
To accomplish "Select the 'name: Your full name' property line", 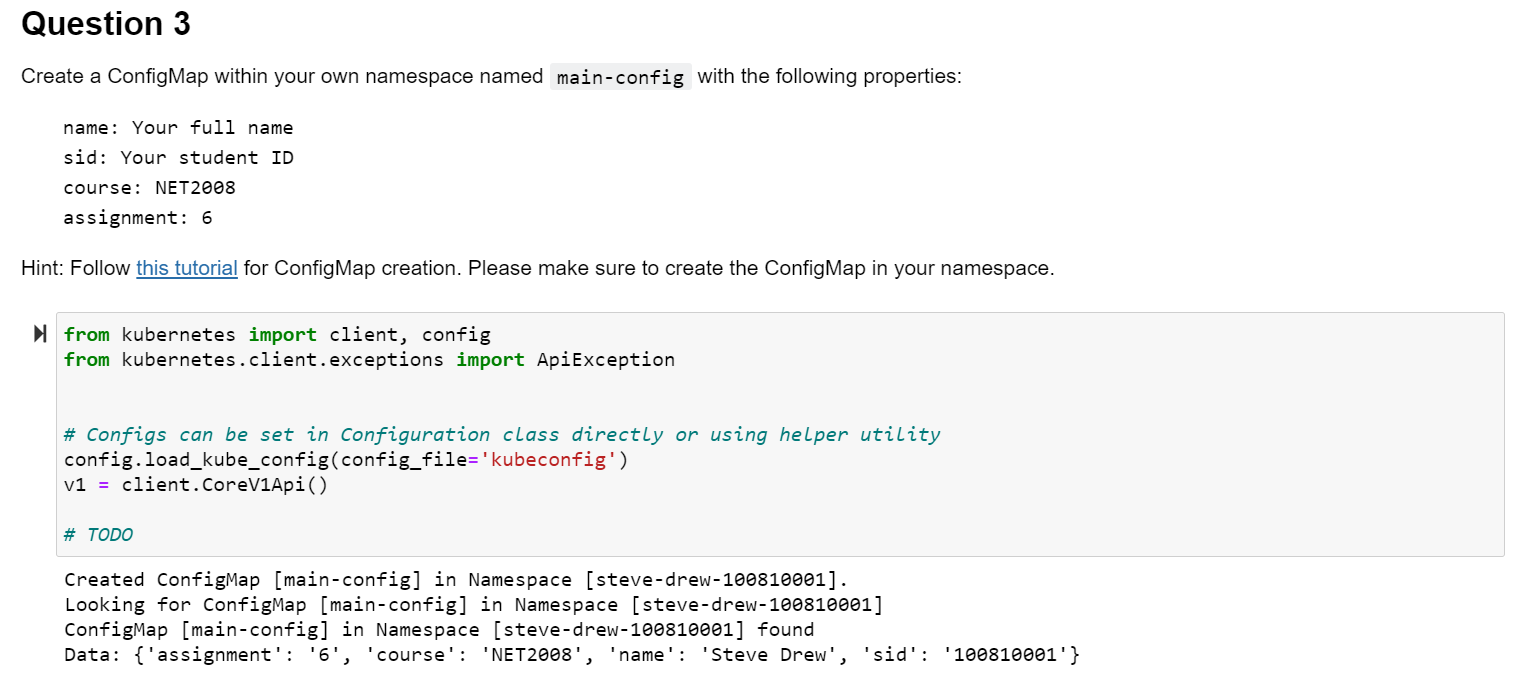I will click(x=178, y=127).
